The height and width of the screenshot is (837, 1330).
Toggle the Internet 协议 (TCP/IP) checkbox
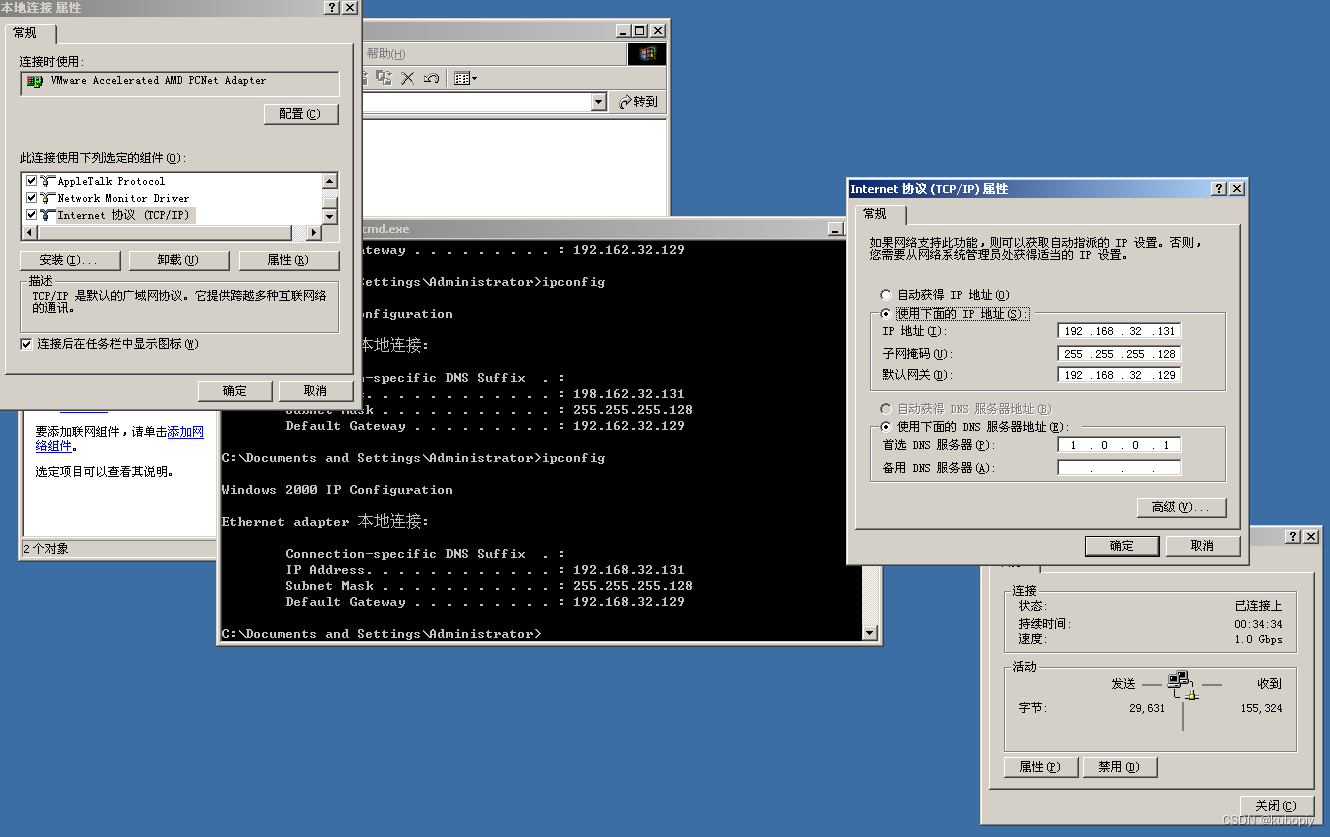pyautogui.click(x=31, y=215)
